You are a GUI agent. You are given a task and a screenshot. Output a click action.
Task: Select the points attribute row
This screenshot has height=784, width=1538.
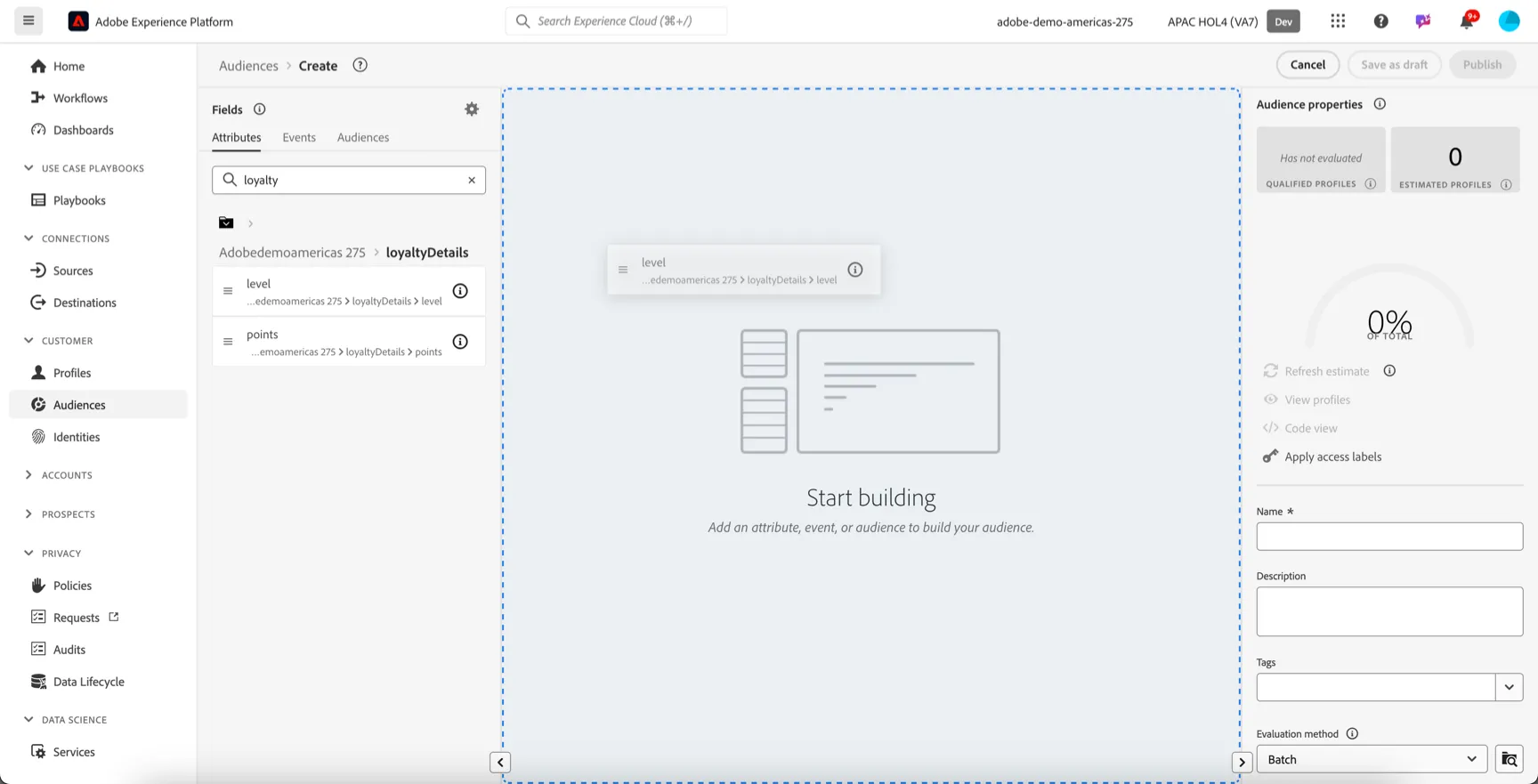(349, 342)
